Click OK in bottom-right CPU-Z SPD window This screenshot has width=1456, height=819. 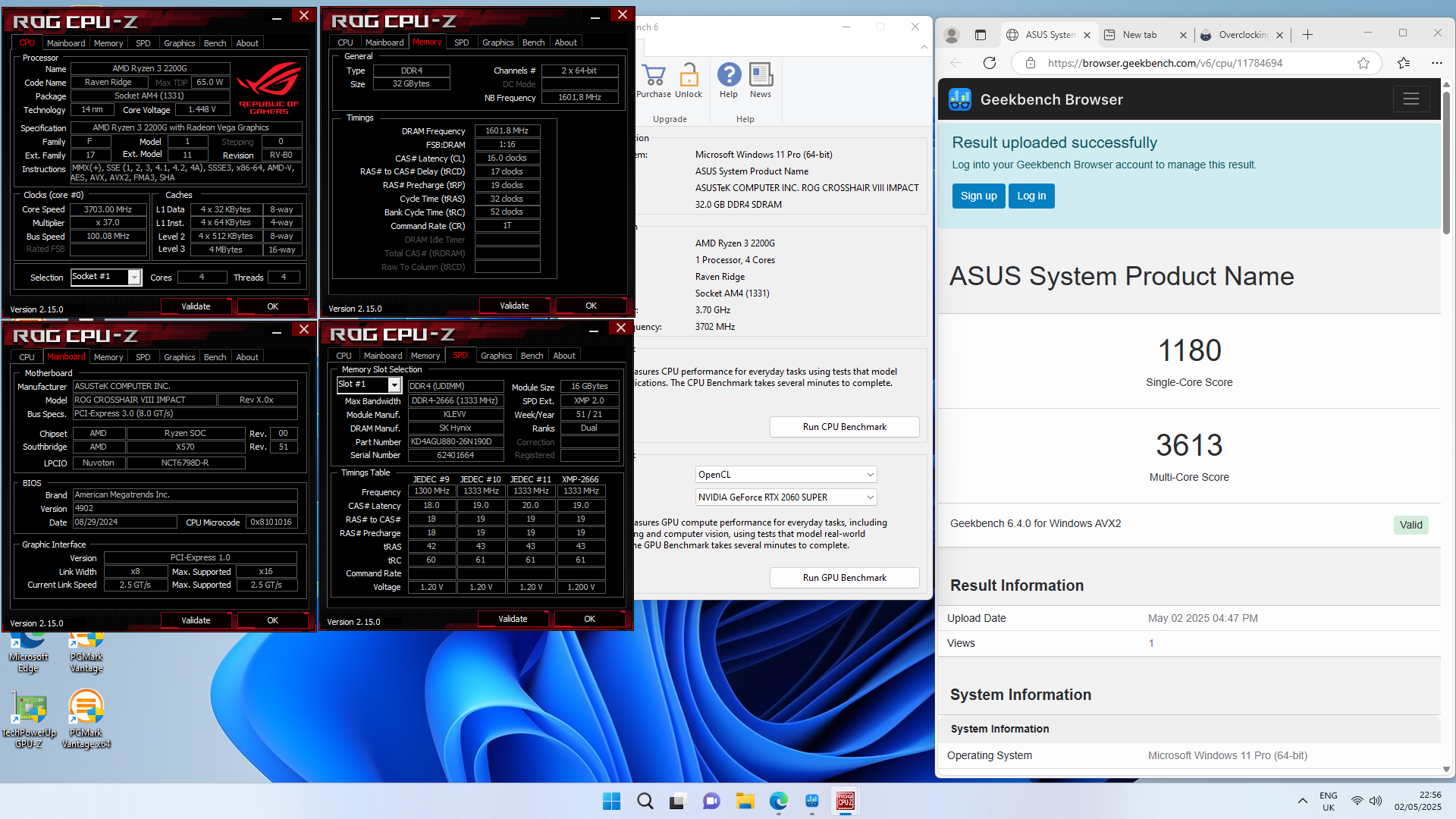589,619
